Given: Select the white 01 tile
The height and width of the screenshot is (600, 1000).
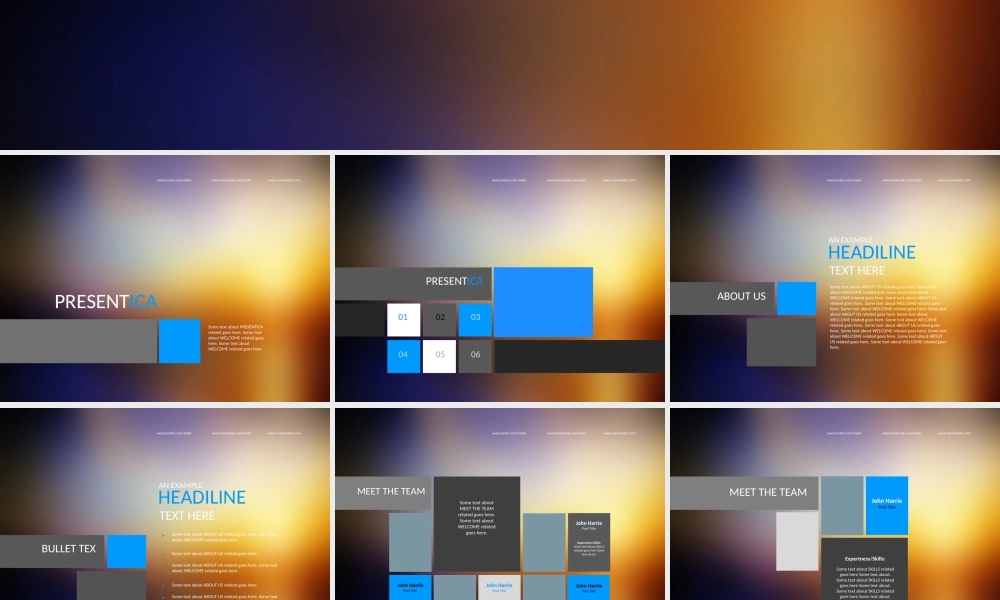Looking at the screenshot, I should (404, 319).
